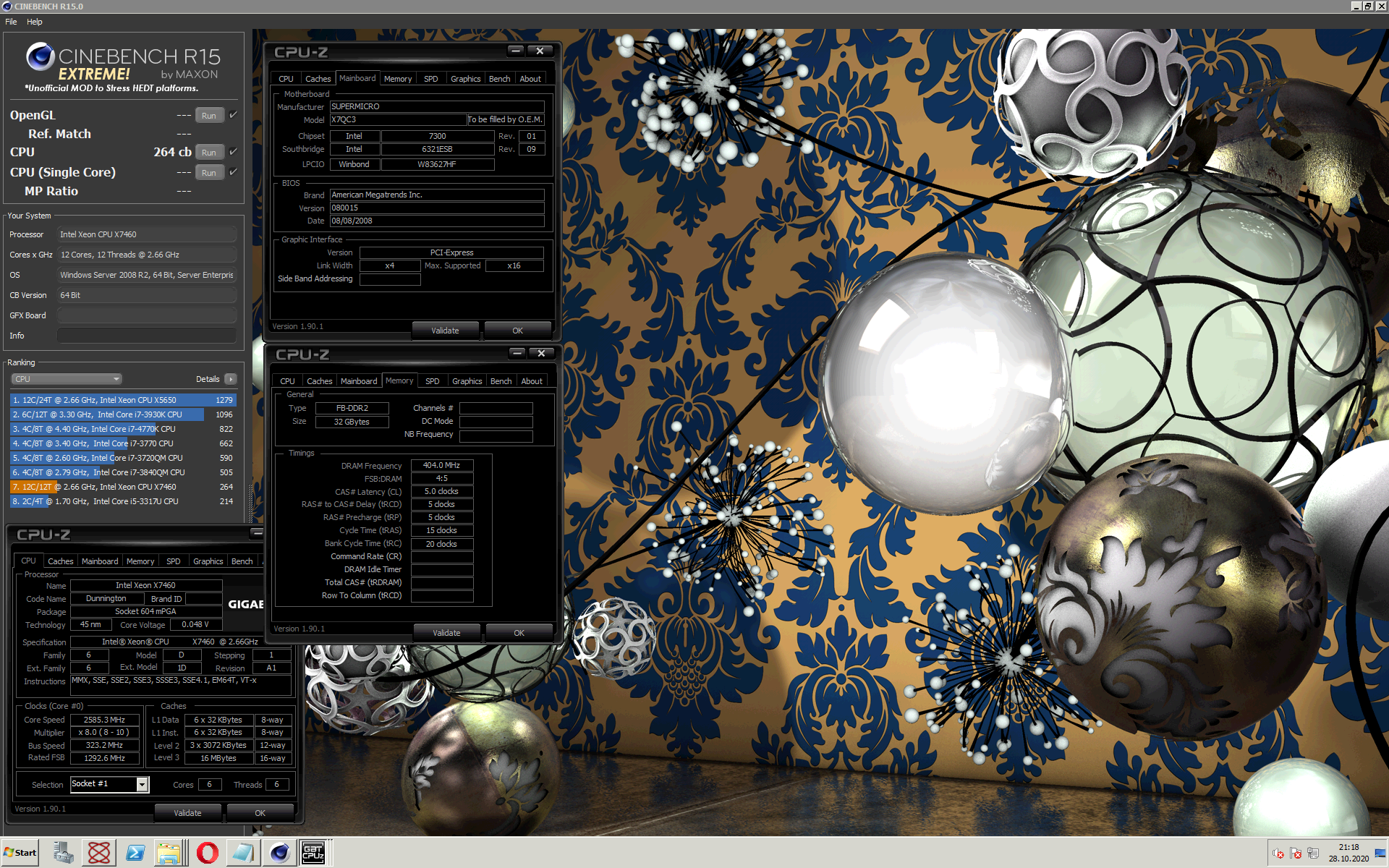Open the ranking Details arrow button
This screenshot has height=868, width=1389.
231,379
